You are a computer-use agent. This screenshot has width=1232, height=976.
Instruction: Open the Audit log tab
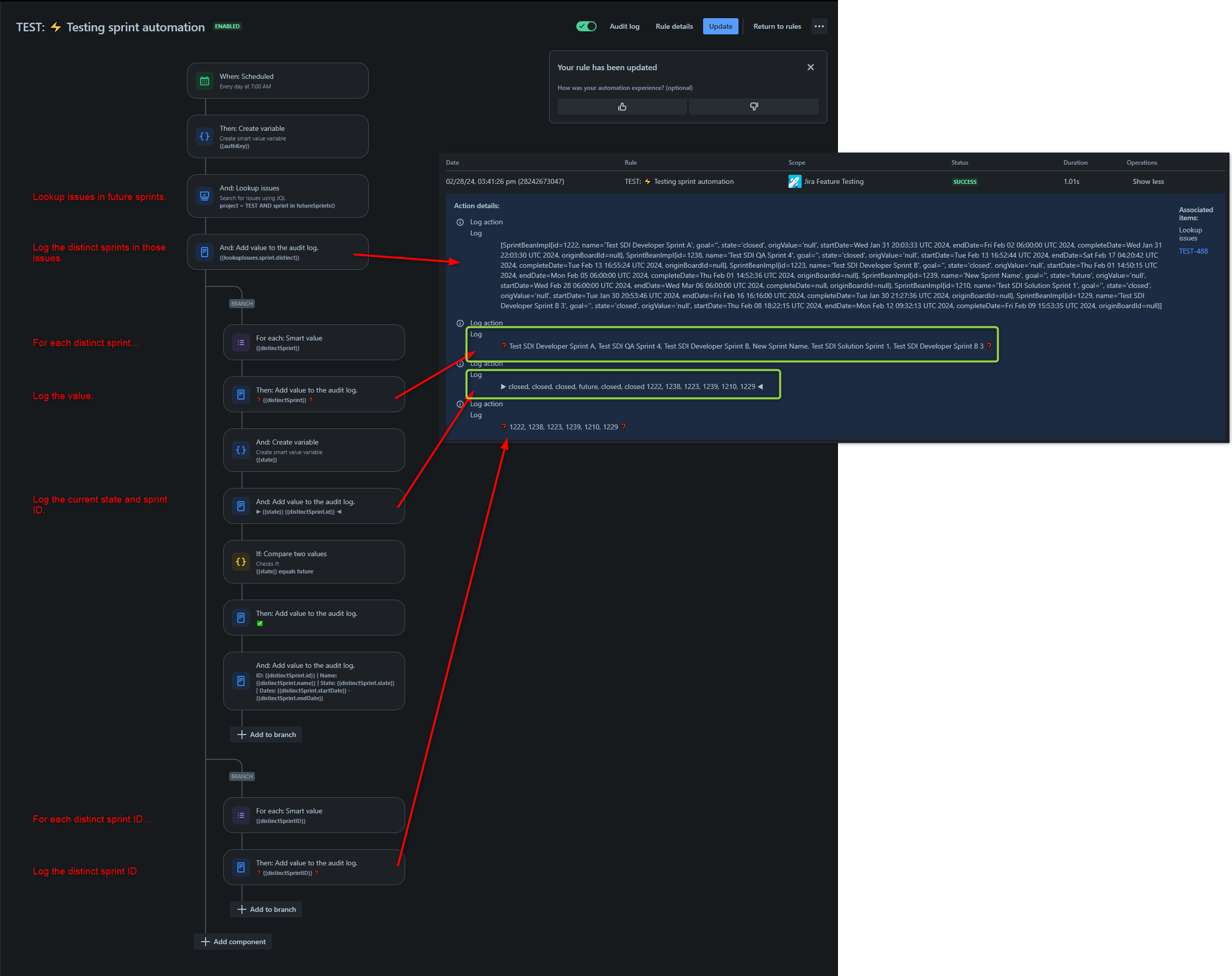pyautogui.click(x=624, y=26)
